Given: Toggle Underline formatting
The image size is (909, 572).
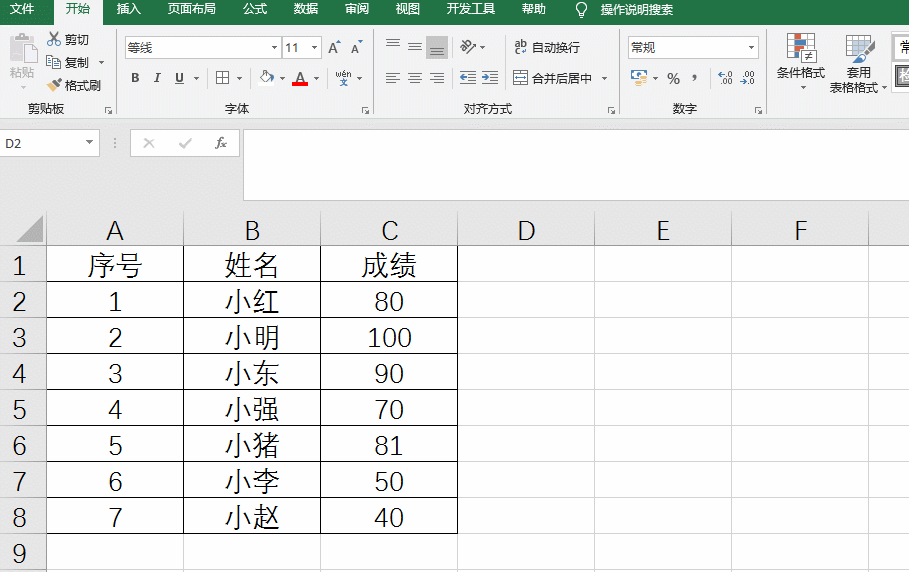Looking at the screenshot, I should coord(179,78).
